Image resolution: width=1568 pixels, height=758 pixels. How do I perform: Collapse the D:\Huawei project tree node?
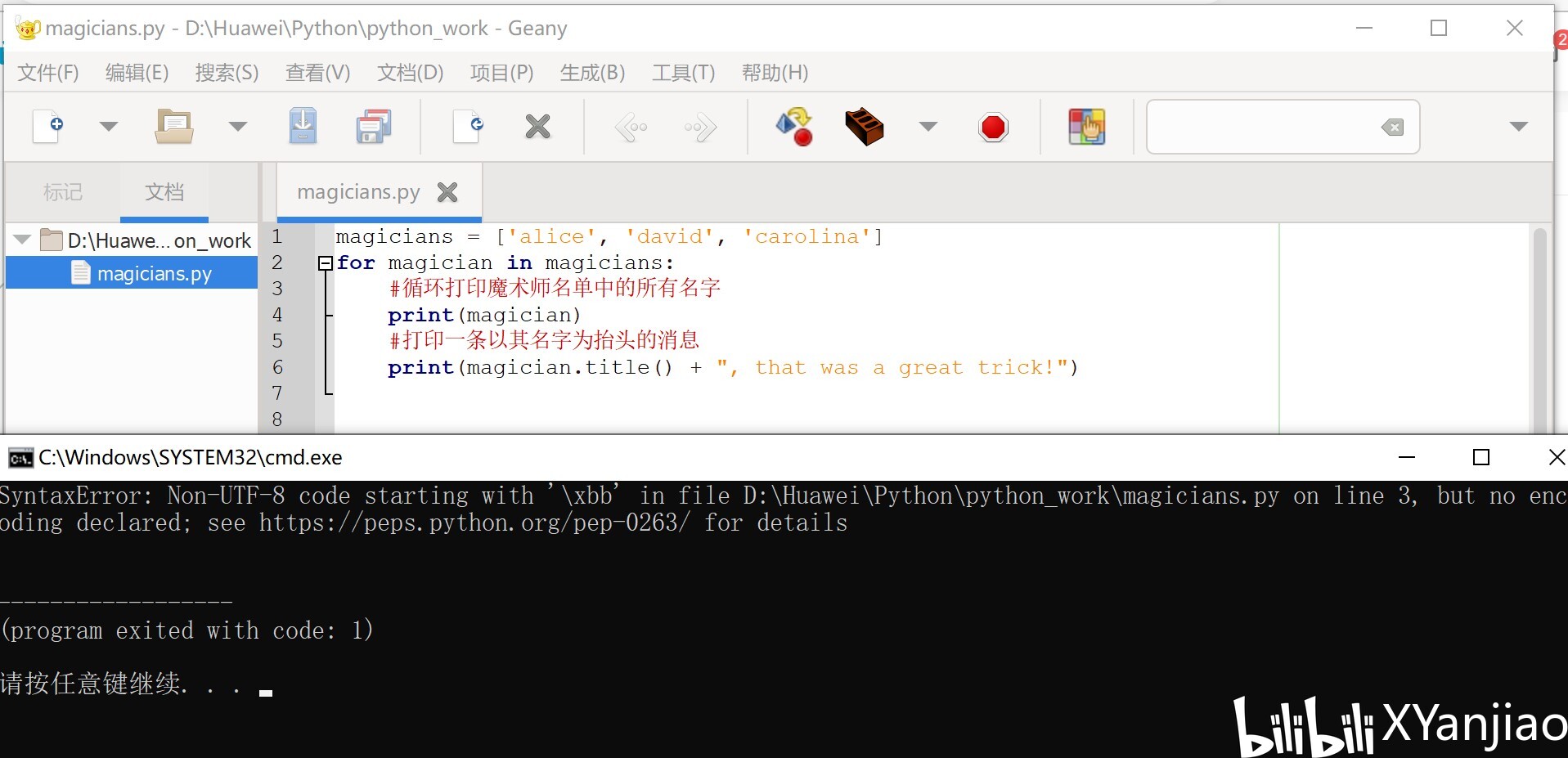[x=20, y=240]
